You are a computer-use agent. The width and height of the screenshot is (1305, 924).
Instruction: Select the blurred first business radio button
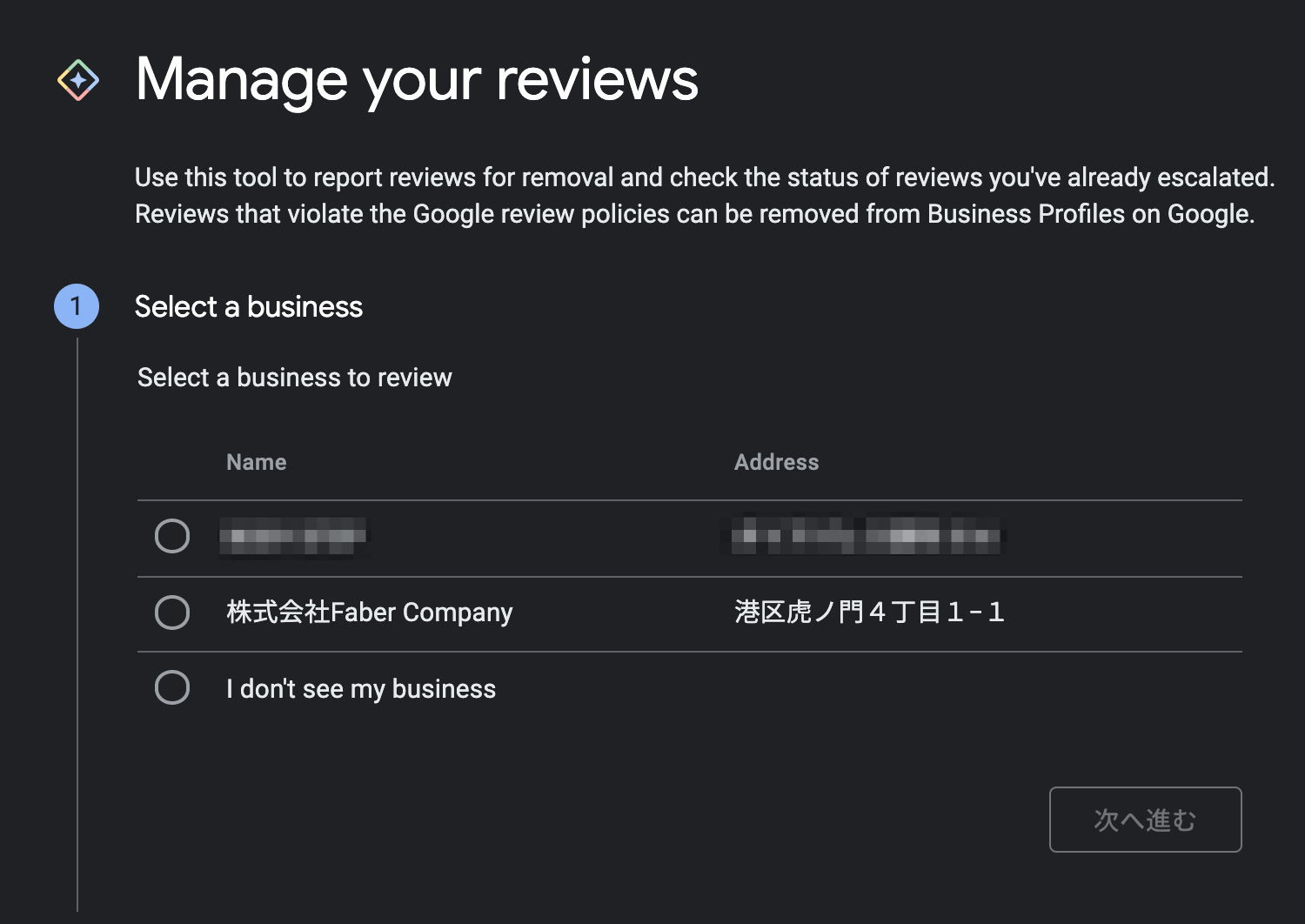point(172,536)
